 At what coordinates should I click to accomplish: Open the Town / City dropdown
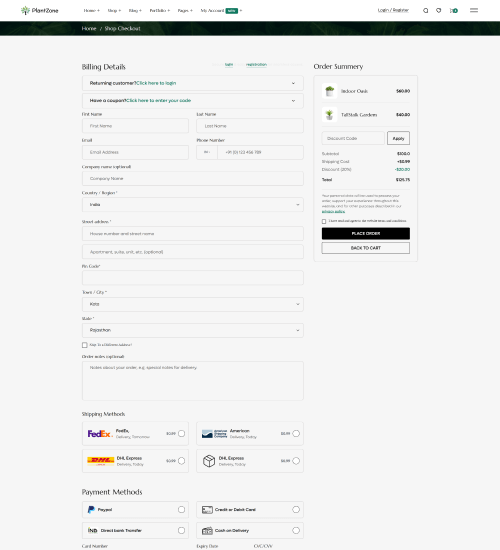click(193, 304)
